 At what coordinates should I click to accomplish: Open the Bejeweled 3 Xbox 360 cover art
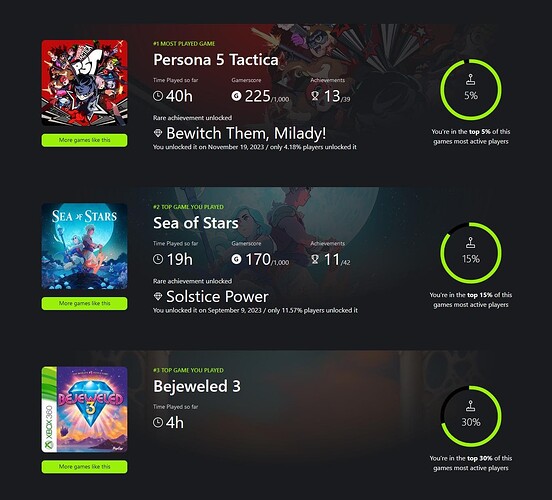84,410
